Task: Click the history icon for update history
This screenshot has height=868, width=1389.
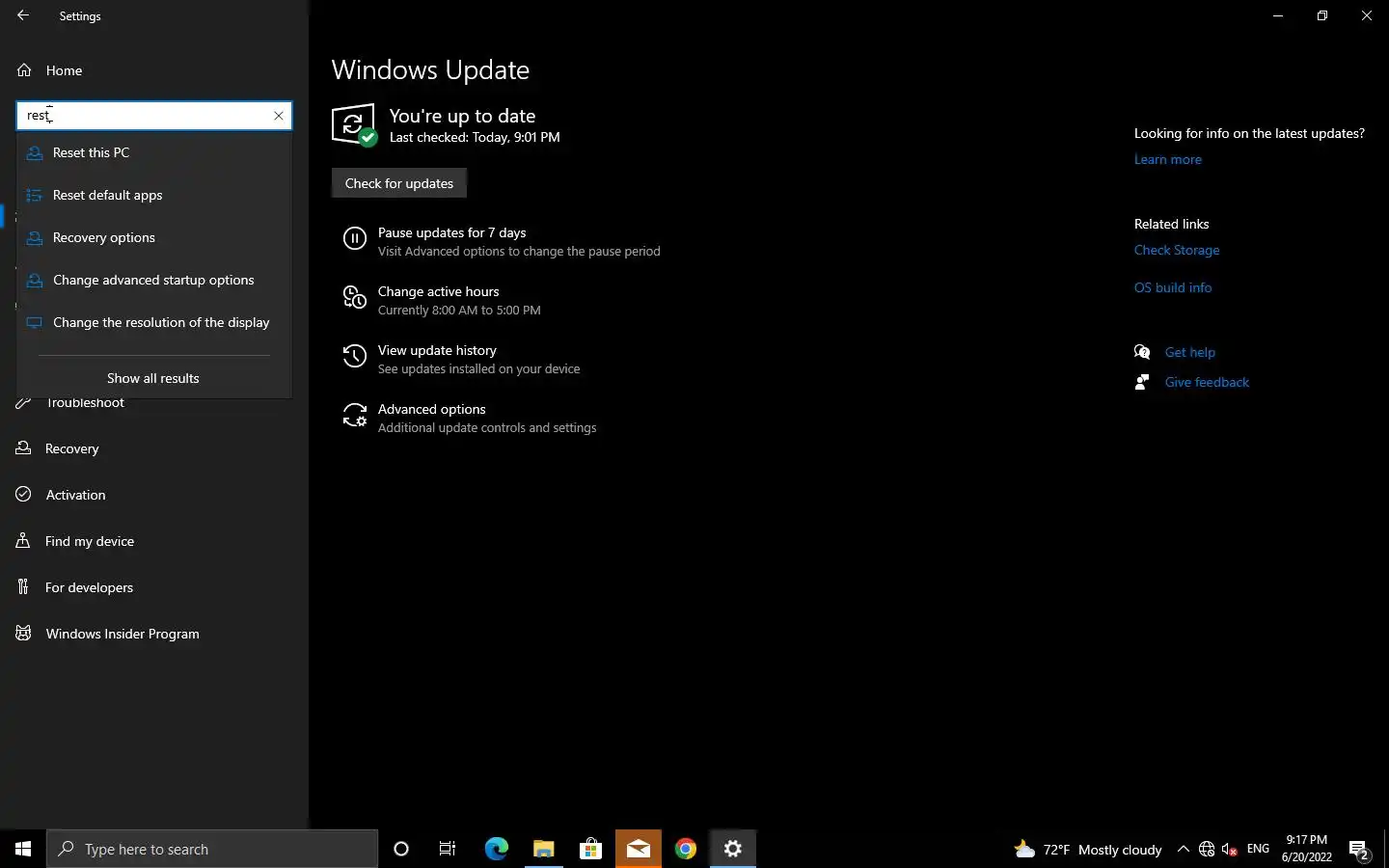Action: pyautogui.click(x=355, y=357)
